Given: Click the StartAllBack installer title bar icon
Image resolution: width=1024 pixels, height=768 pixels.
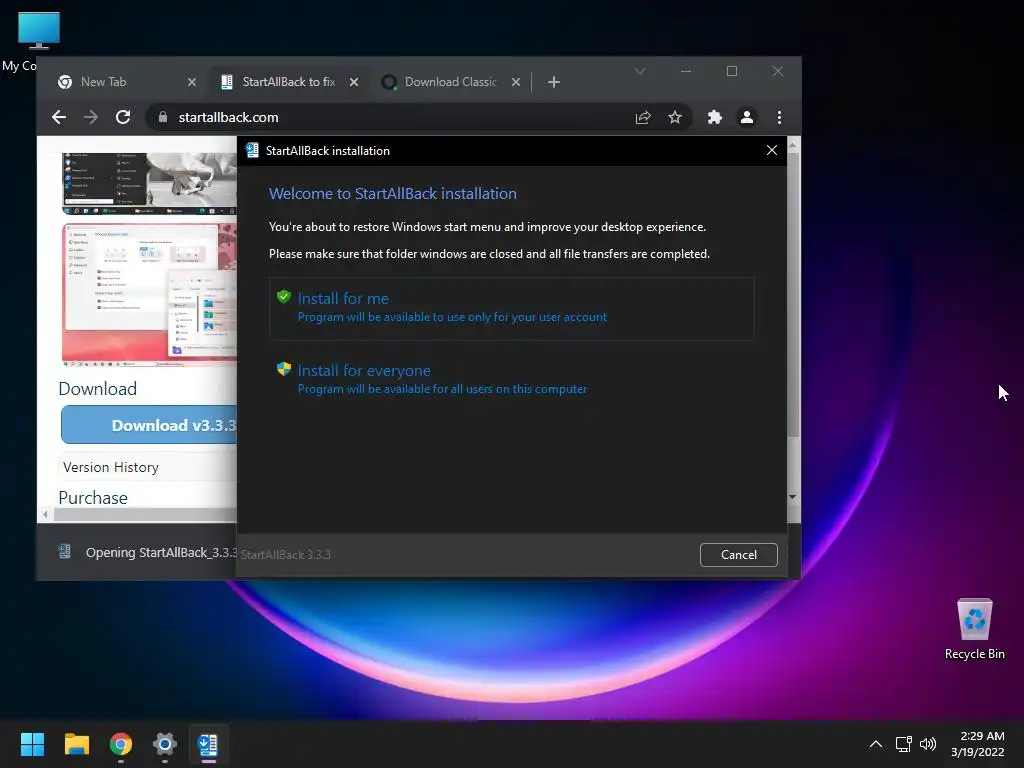Looking at the screenshot, I should click(x=252, y=151).
